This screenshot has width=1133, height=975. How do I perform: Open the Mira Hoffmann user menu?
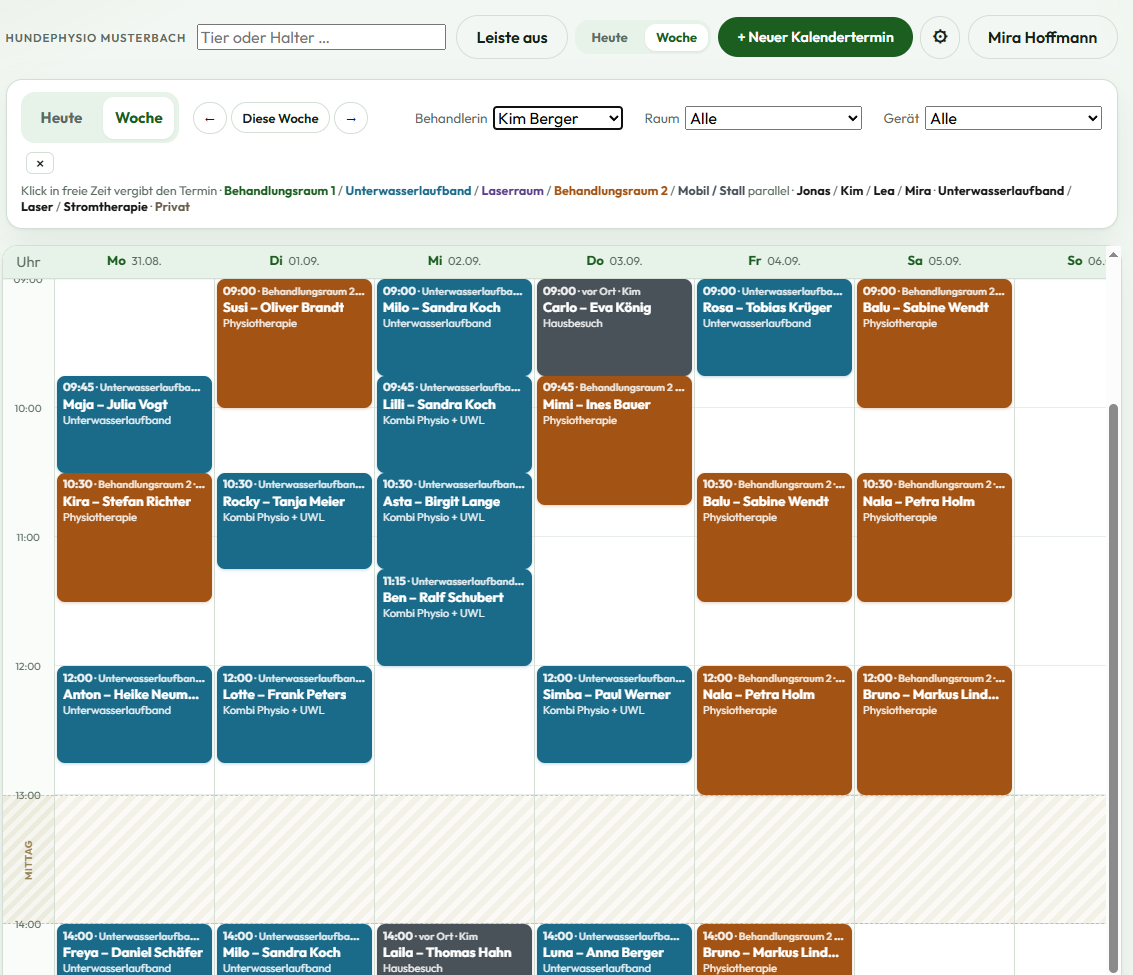[x=1042, y=38]
